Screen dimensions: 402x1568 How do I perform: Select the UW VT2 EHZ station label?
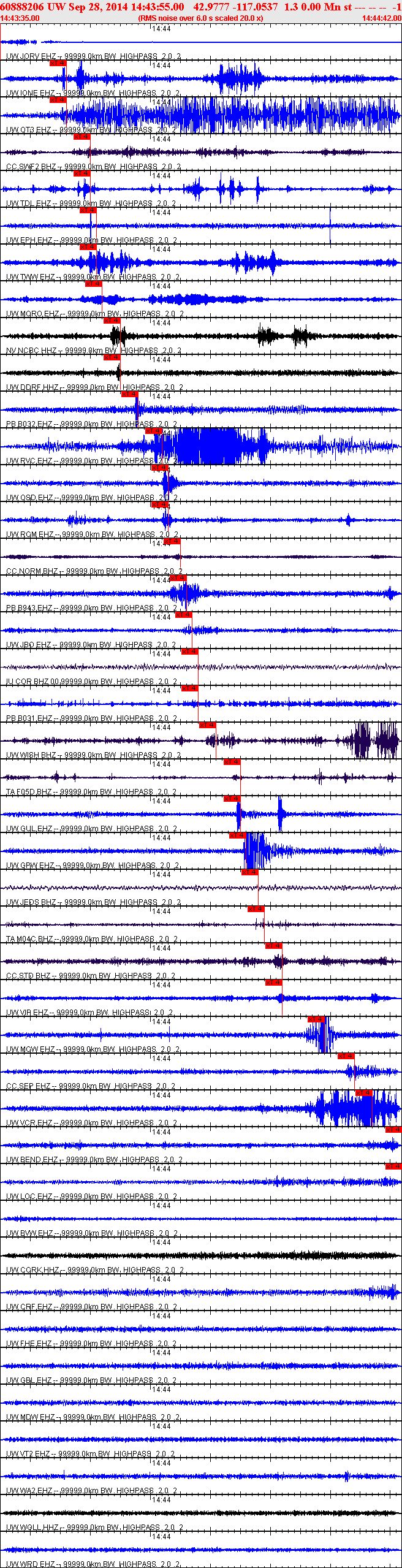(91, 1454)
